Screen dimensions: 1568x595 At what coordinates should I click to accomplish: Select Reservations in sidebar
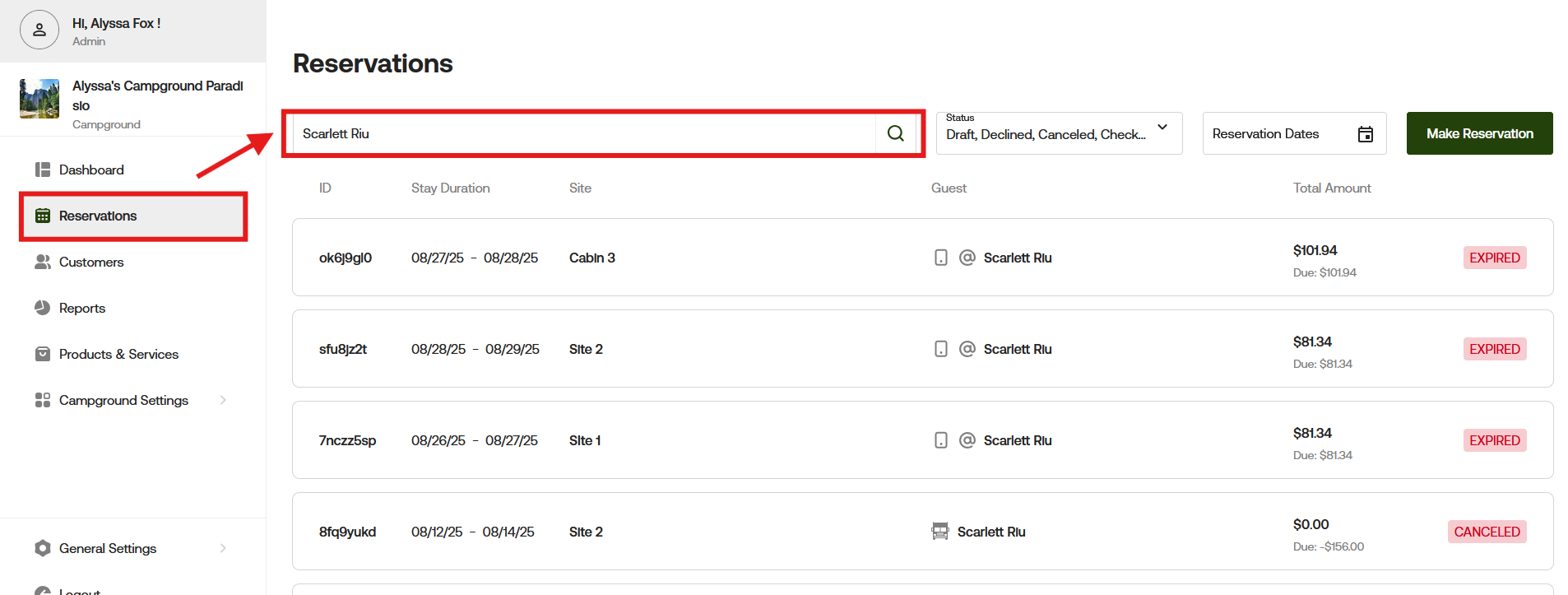tap(132, 216)
